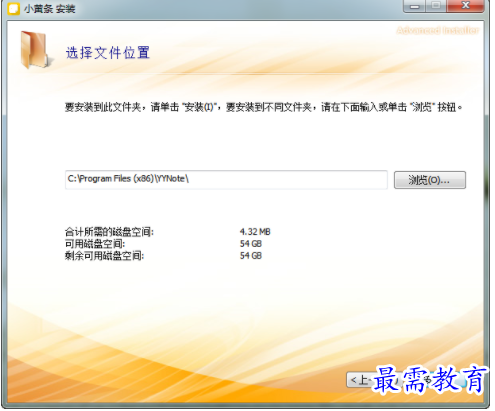Click the 浏览(O)... browse button
Viewport: 495px width, 411px height.
tap(429, 180)
